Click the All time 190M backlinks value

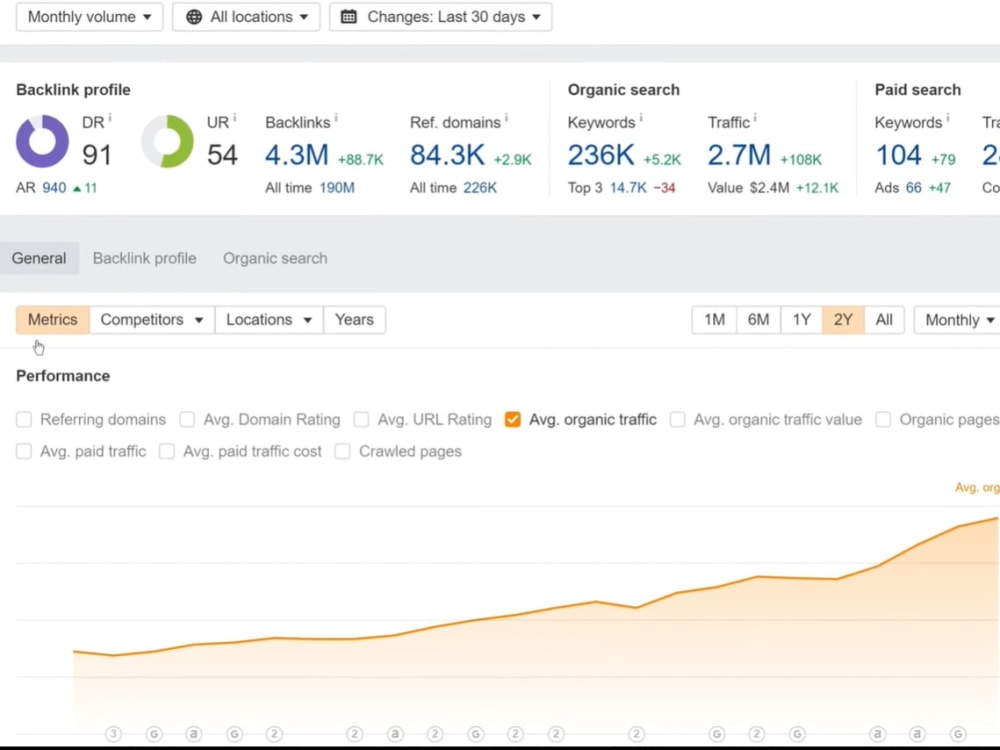tap(337, 188)
